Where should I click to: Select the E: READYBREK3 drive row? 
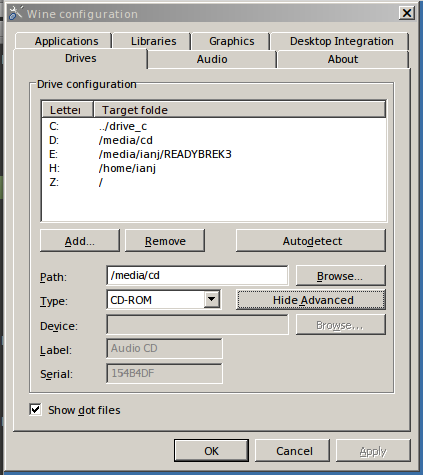pos(213,154)
